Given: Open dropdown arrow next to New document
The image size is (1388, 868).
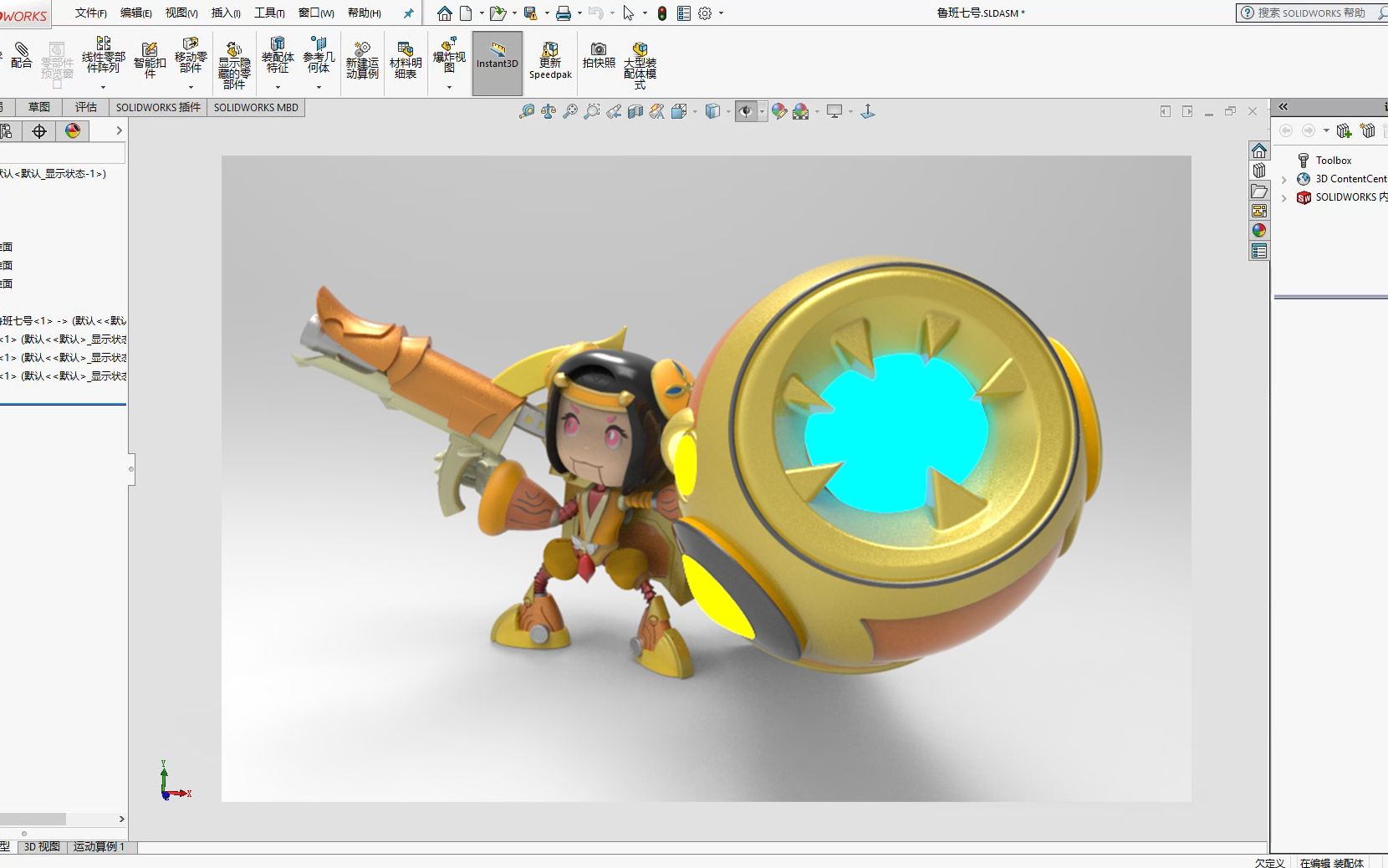Looking at the screenshot, I should point(482,13).
